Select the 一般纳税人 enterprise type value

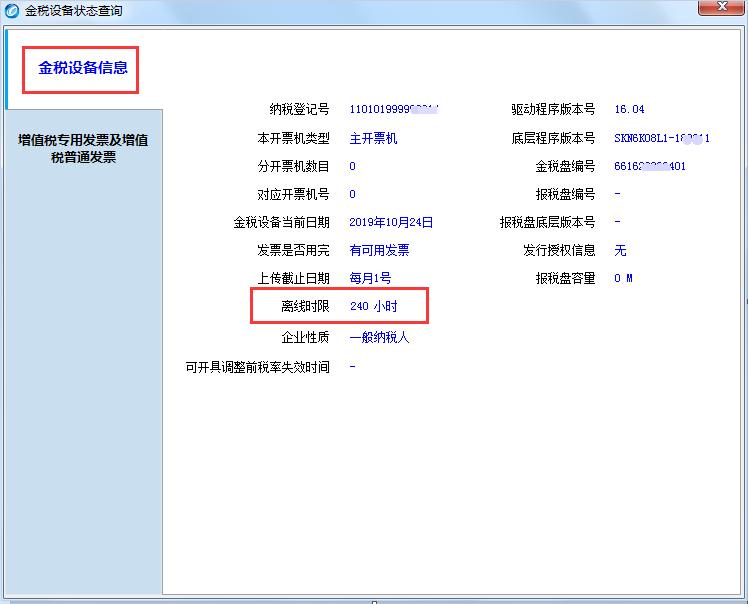coord(379,338)
